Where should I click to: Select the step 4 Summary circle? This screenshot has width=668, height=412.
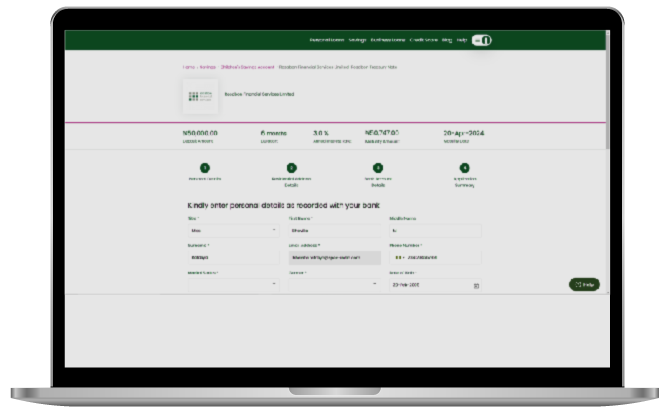[x=464, y=168]
